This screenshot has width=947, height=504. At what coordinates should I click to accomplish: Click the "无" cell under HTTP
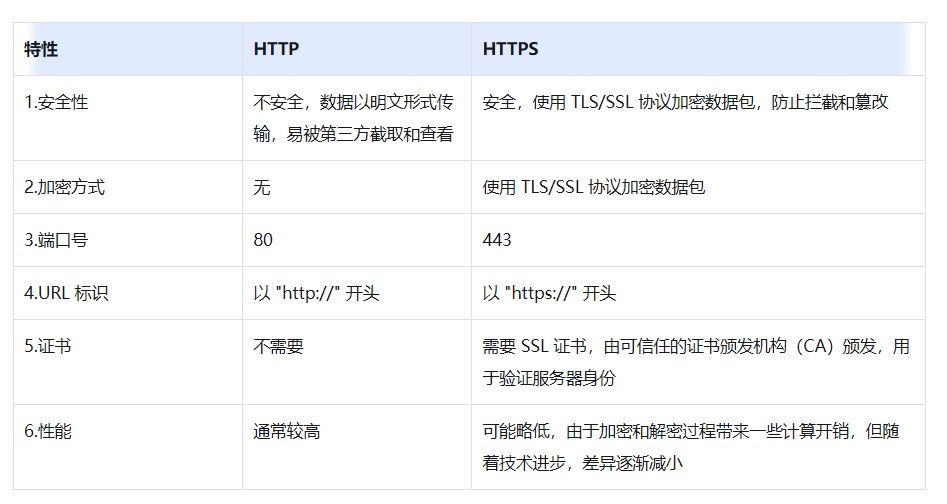click(x=262, y=187)
